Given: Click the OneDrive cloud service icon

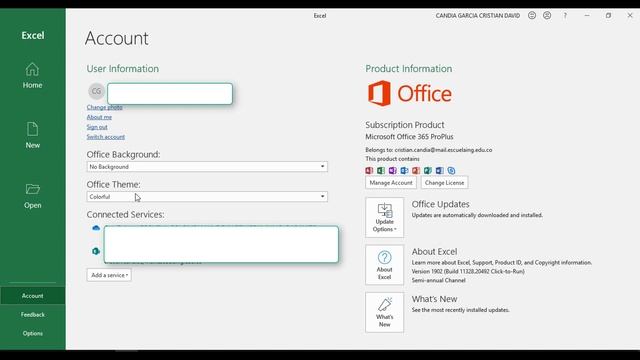Looking at the screenshot, I should 96,228.
